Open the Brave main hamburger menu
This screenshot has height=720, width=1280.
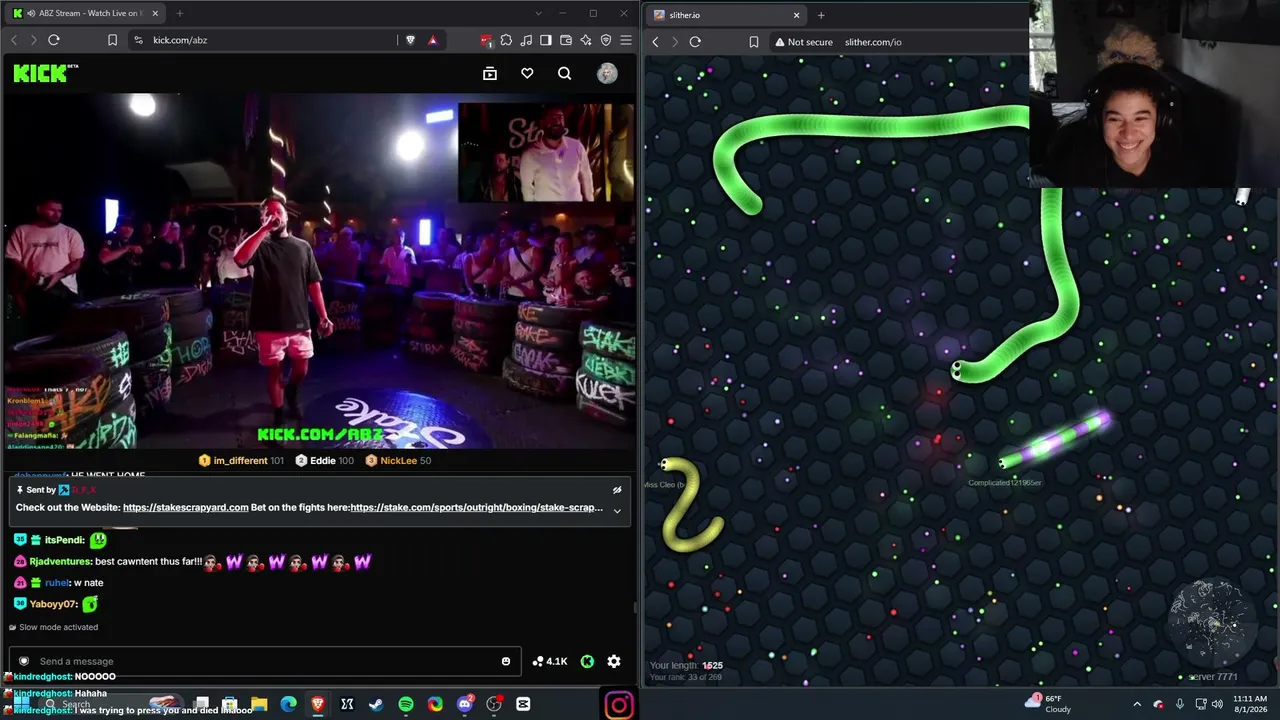(626, 40)
